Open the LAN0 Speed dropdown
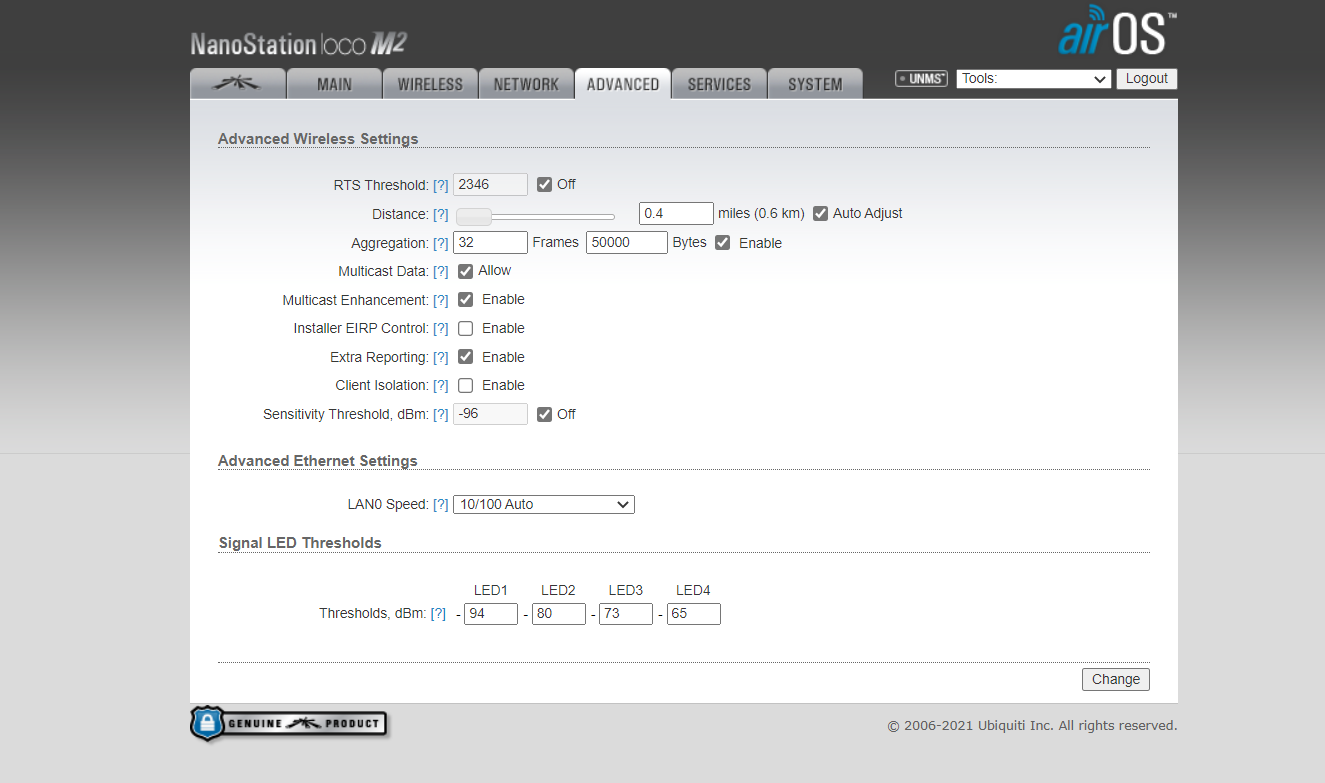This screenshot has width=1325, height=783. click(544, 504)
